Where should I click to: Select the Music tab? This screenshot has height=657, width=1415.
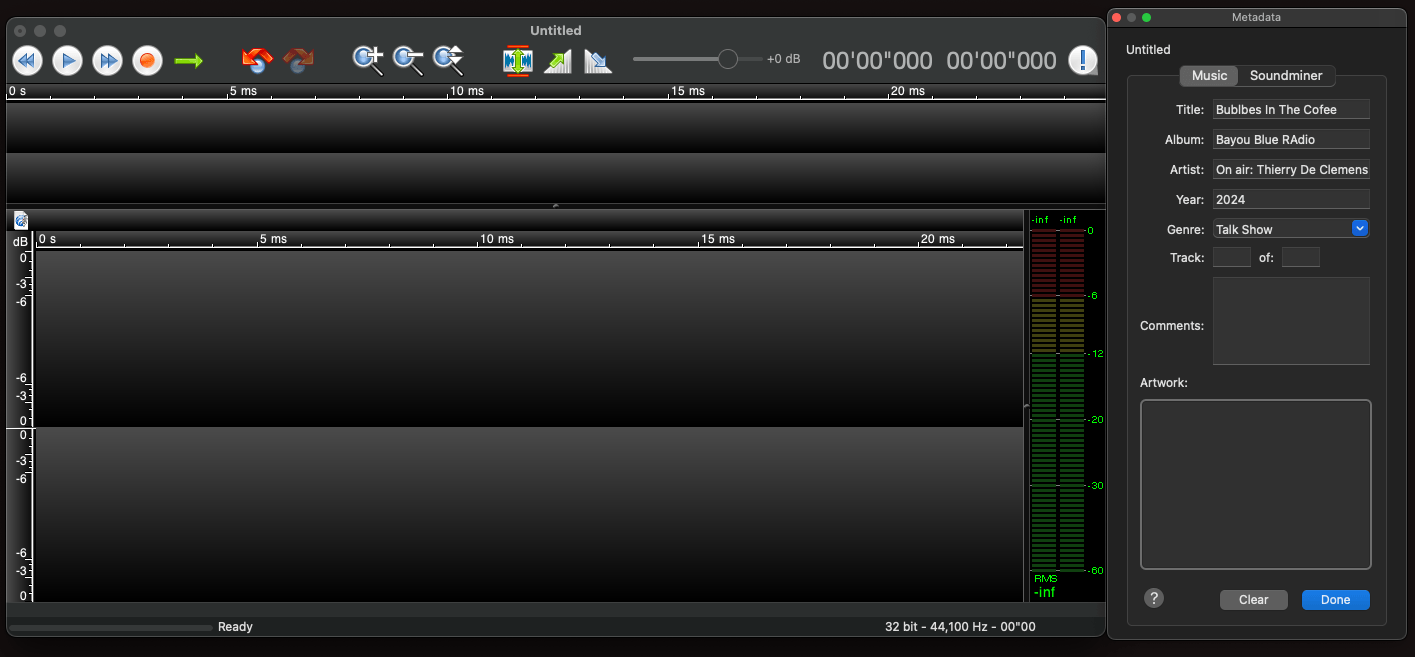1209,76
